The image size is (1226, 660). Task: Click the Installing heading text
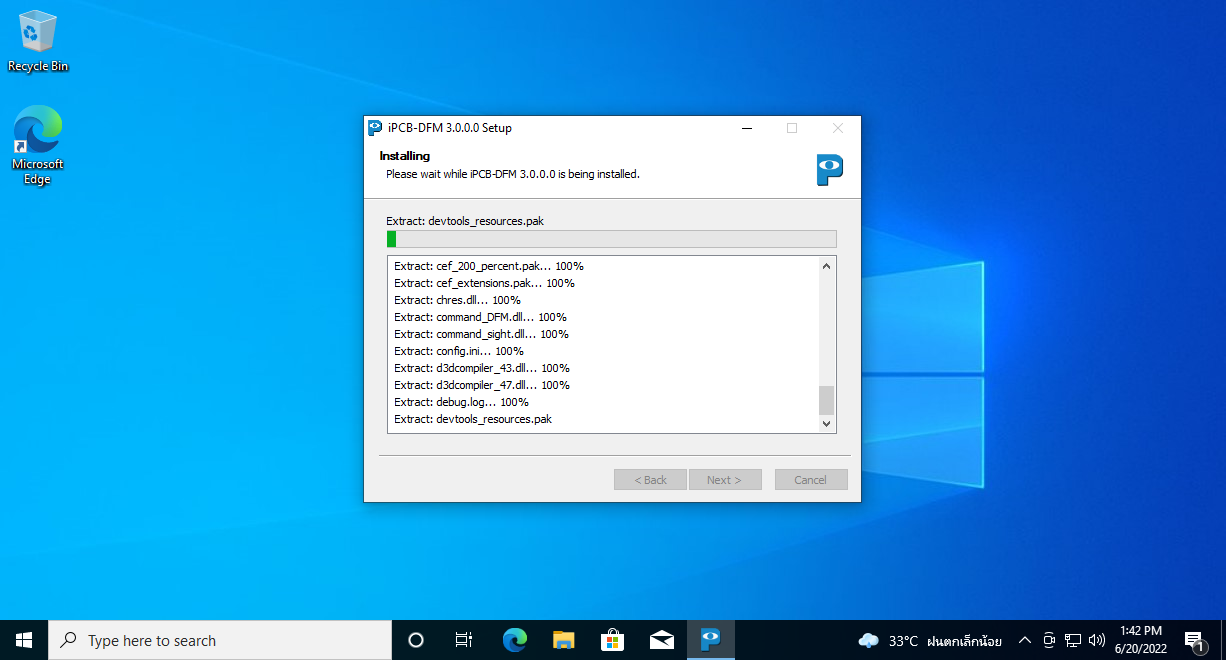(x=405, y=156)
